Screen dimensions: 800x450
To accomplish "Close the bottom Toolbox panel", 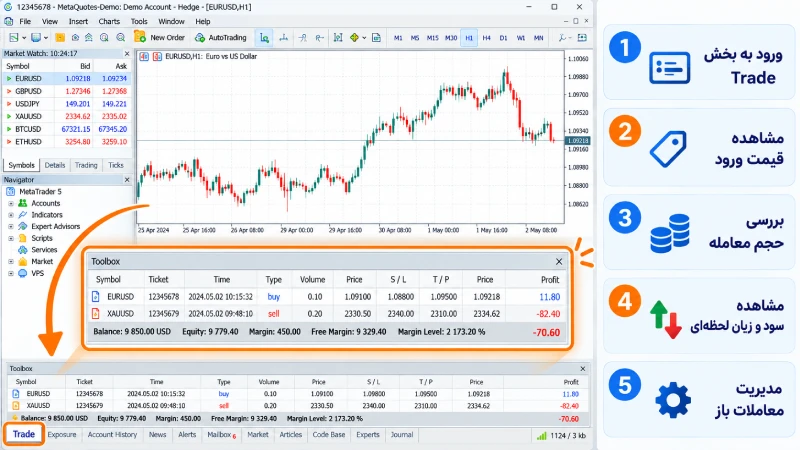I will (583, 368).
